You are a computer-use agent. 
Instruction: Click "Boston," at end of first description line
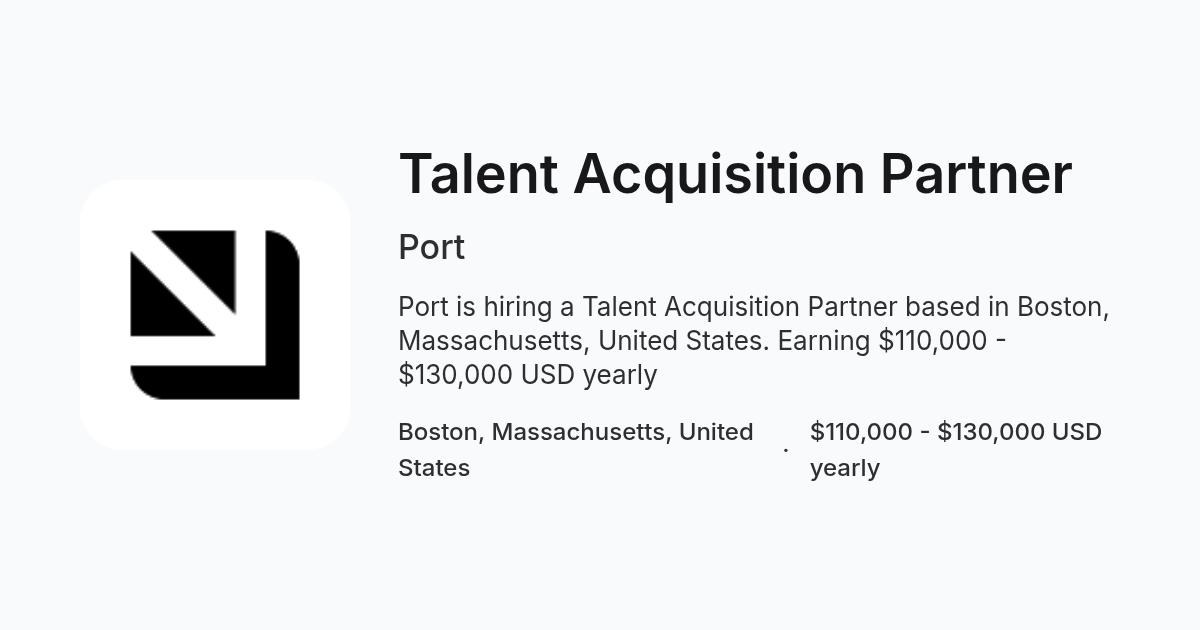pos(1063,307)
